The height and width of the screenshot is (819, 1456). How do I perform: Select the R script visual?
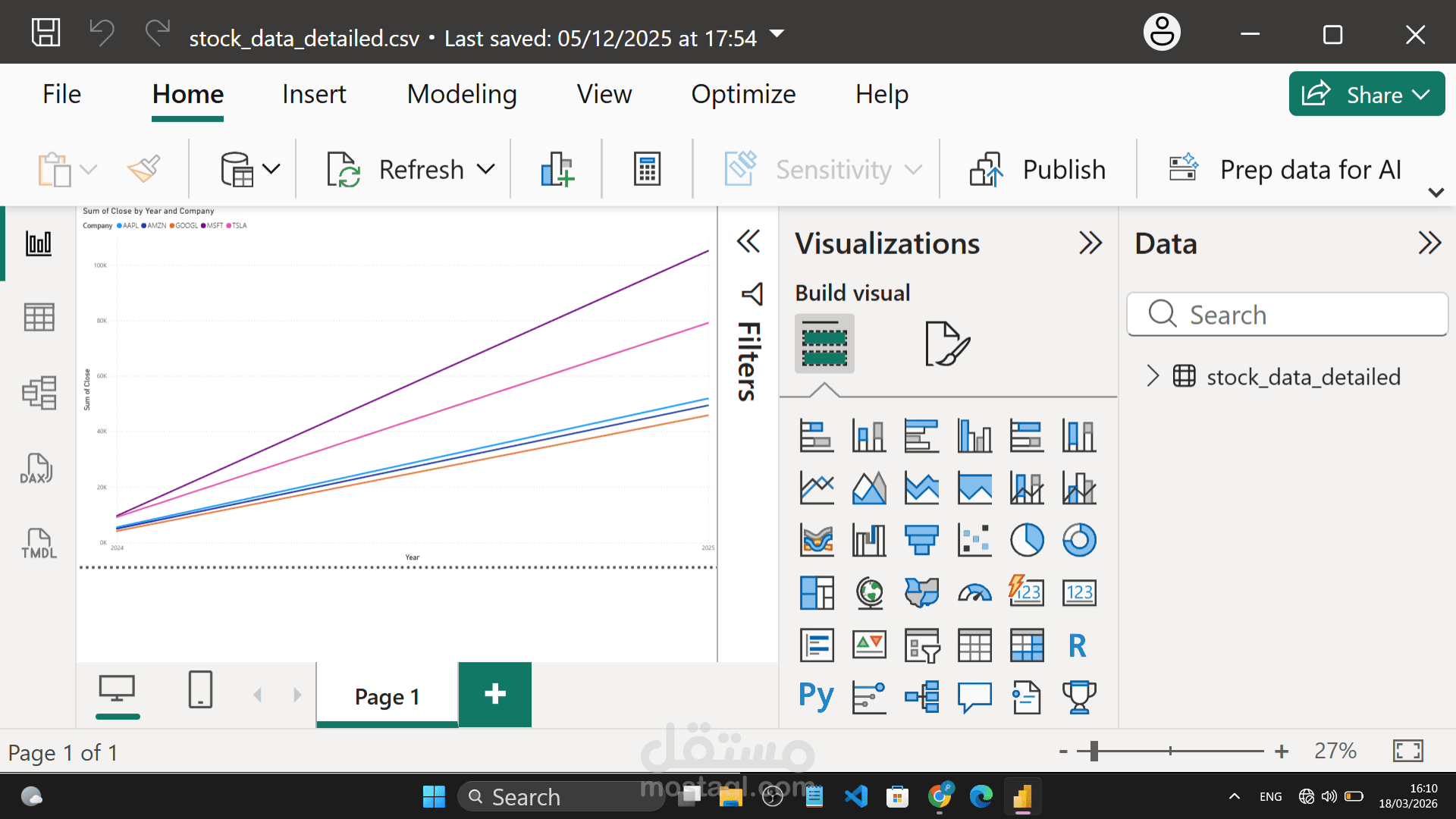pyautogui.click(x=1079, y=645)
